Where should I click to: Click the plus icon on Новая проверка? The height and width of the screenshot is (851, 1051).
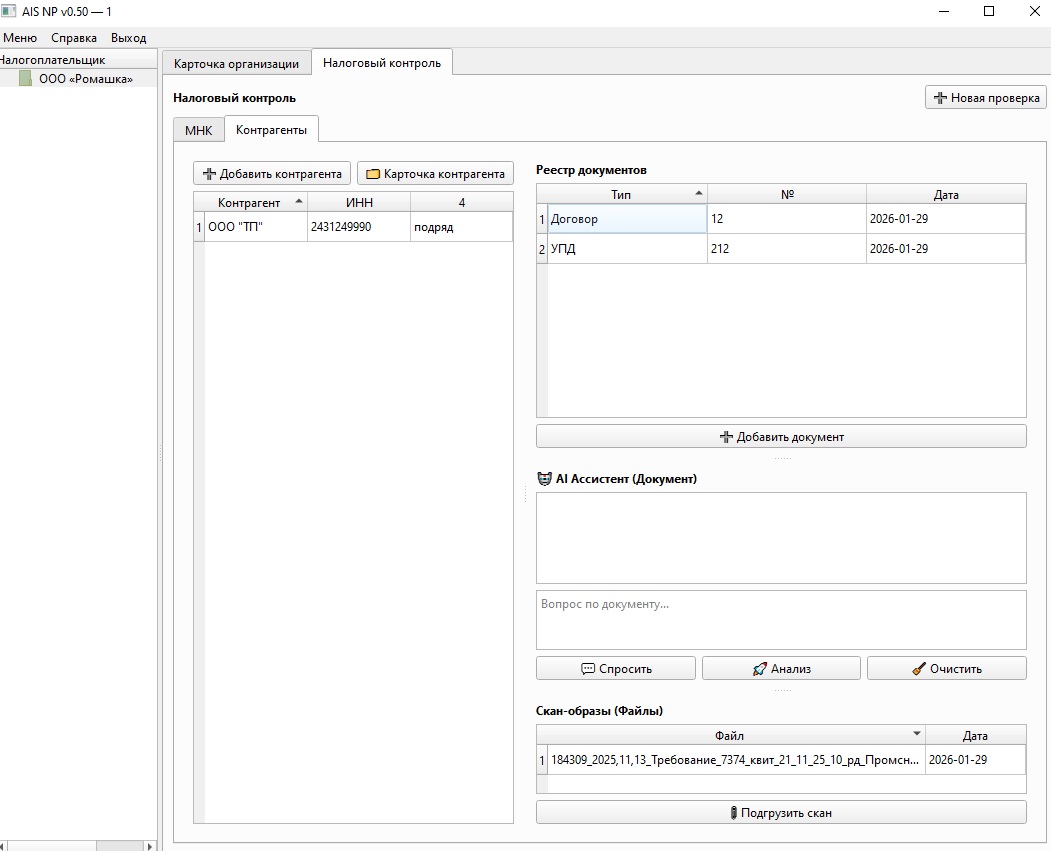(940, 98)
